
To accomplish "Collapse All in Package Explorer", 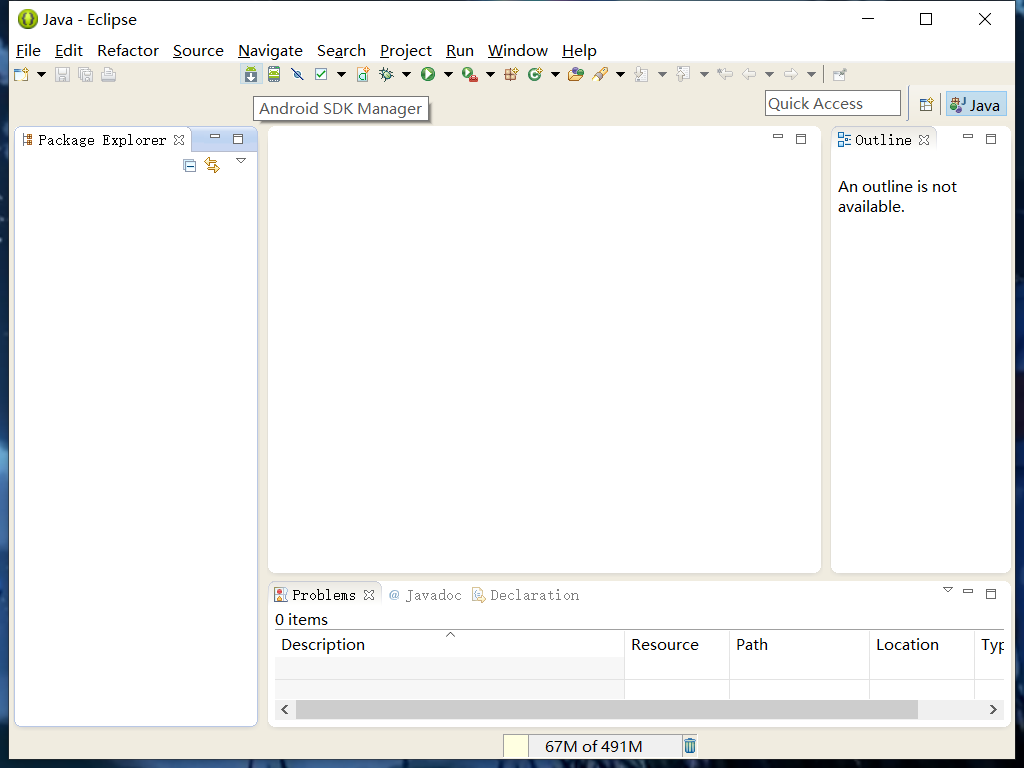I will pyautogui.click(x=189, y=166).
